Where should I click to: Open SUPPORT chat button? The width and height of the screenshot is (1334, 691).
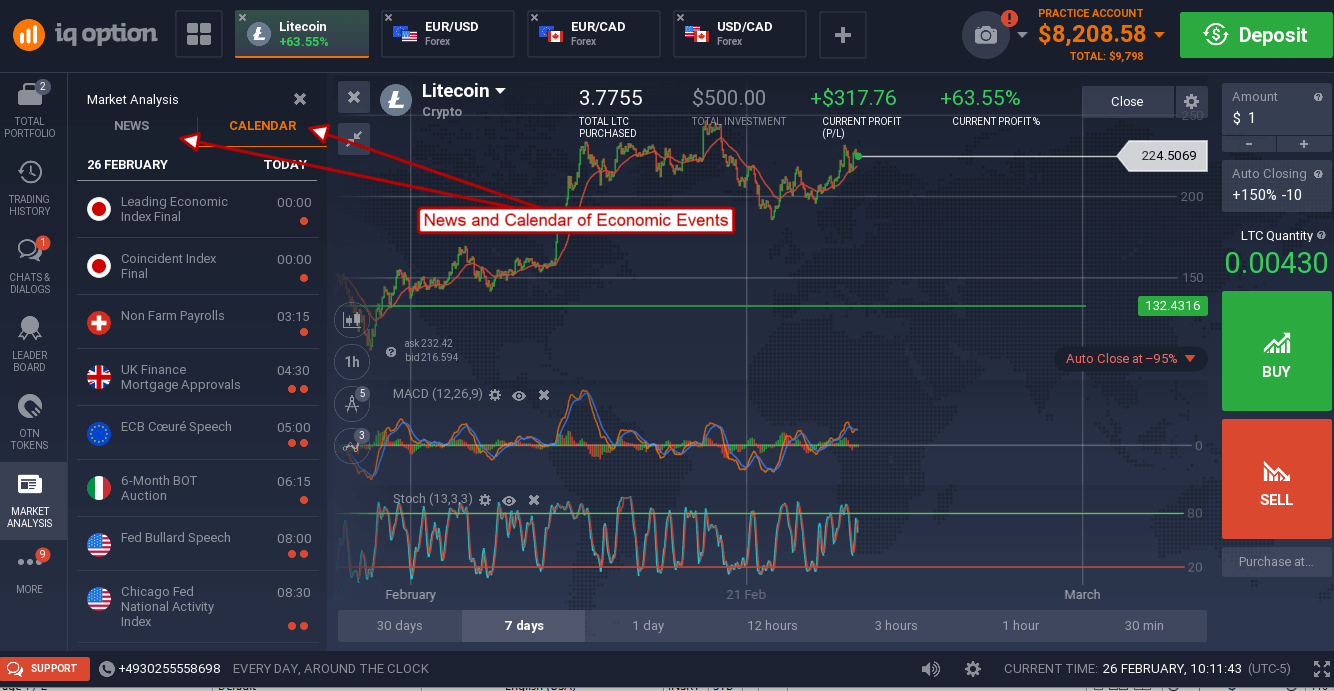[x=44, y=669]
